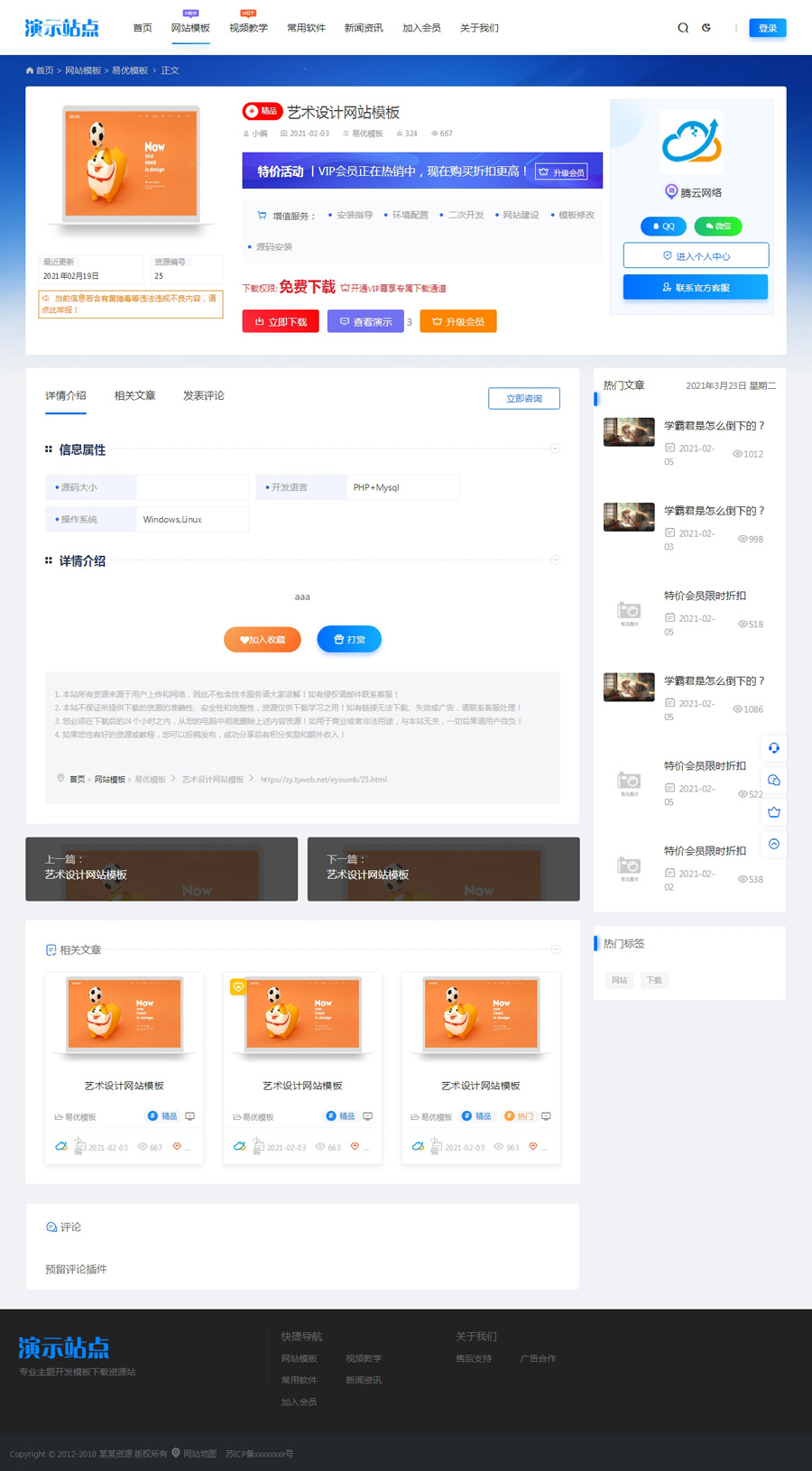Click the floating back-to-top arrow icon
Image resolution: width=812 pixels, height=1471 pixels.
coord(773,845)
